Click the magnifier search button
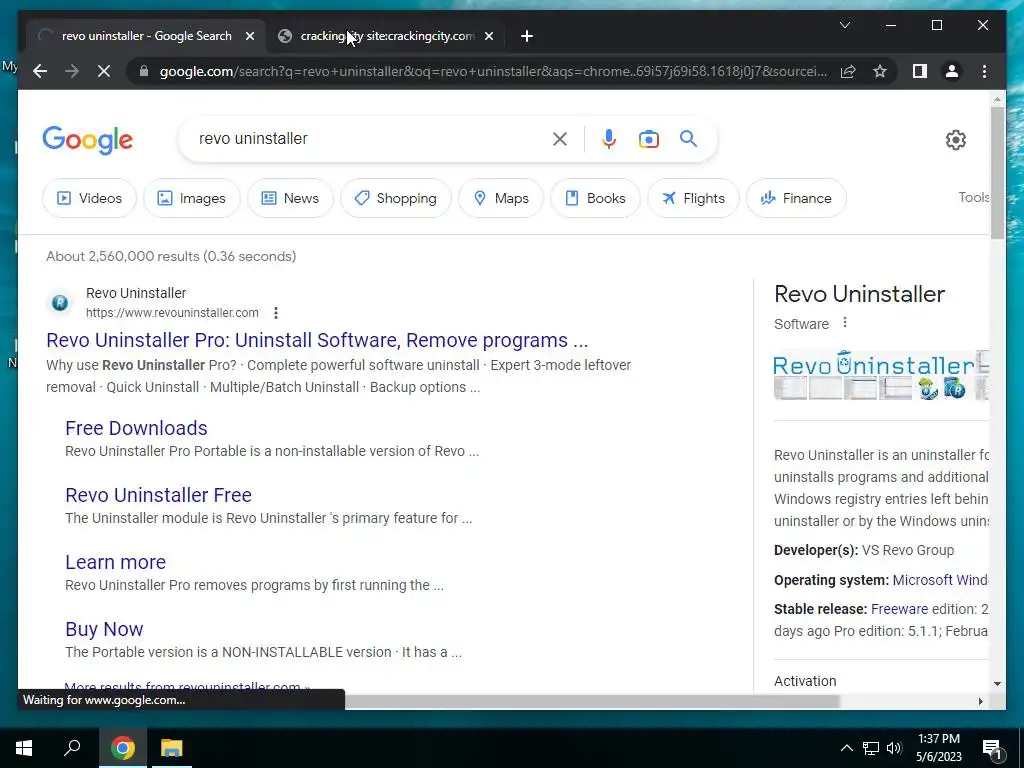The width and height of the screenshot is (1024, 768). coord(688,138)
